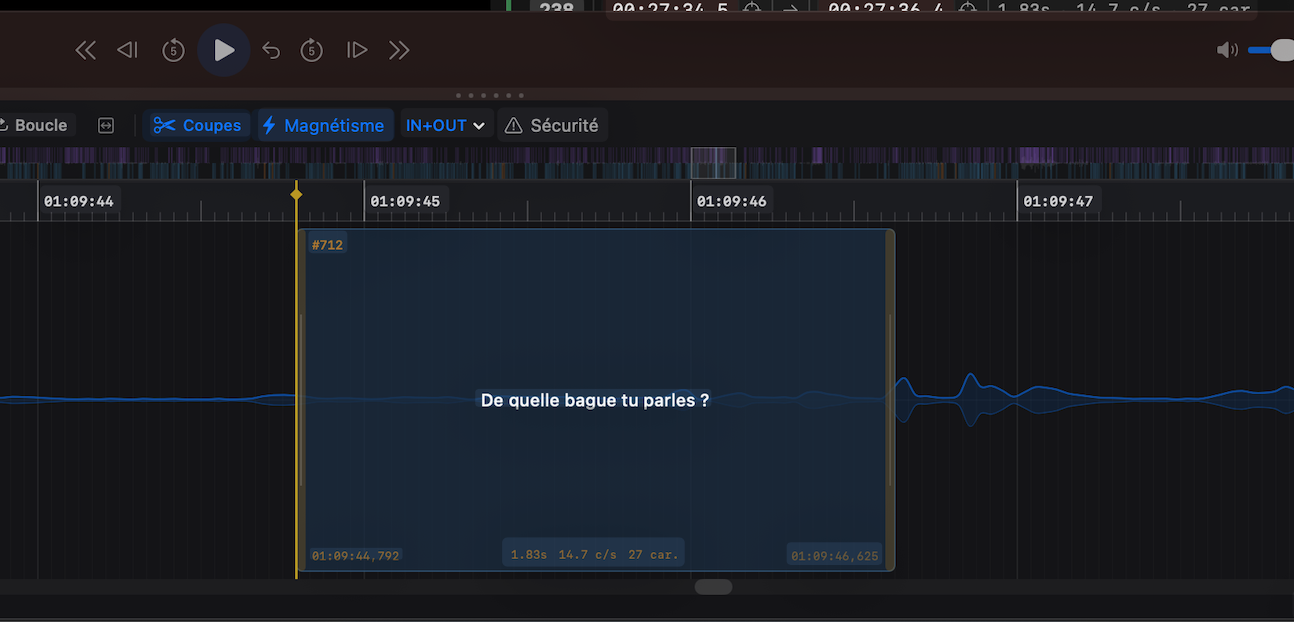Screen dimensions: 1294x622
Task: Adjust the volume slider
Action: 1274,50
